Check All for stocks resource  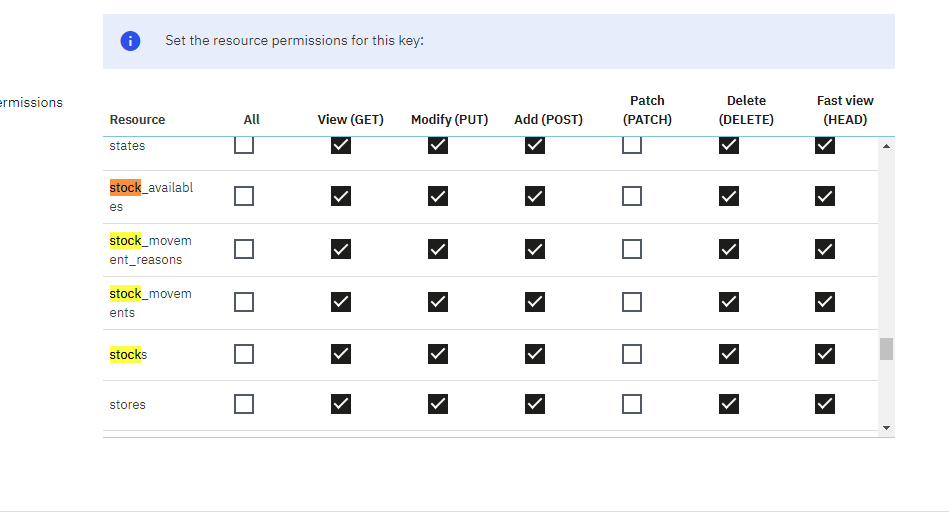(244, 354)
